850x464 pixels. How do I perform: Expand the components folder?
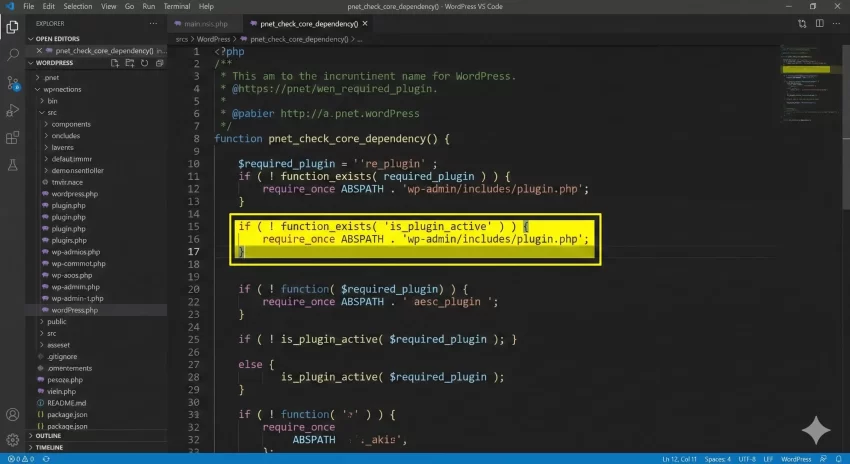click(71, 124)
